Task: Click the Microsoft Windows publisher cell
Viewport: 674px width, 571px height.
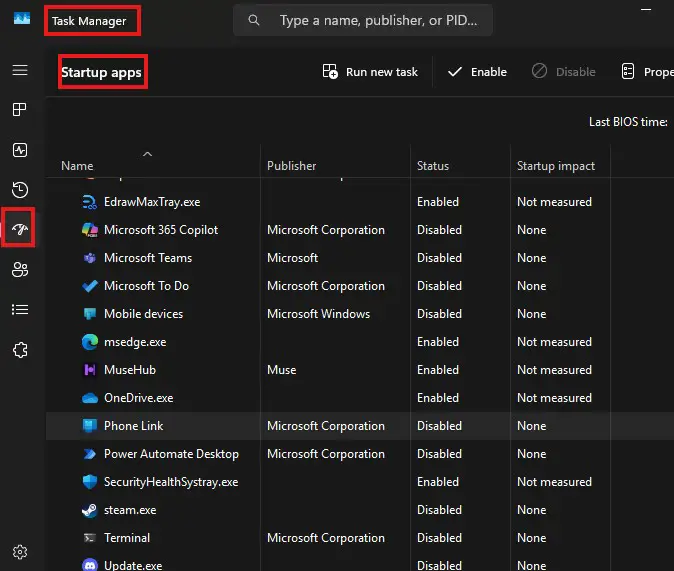Action: (x=318, y=314)
